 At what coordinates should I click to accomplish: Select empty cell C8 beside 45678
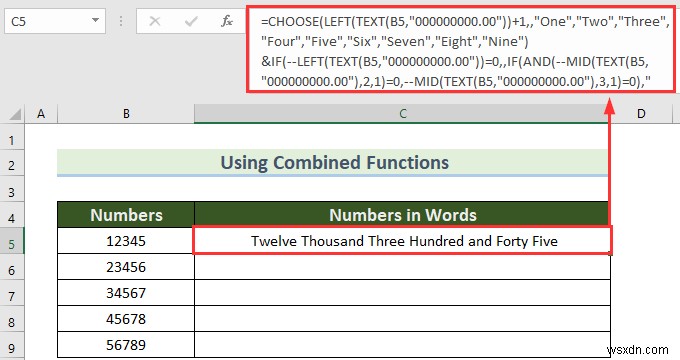(x=402, y=319)
